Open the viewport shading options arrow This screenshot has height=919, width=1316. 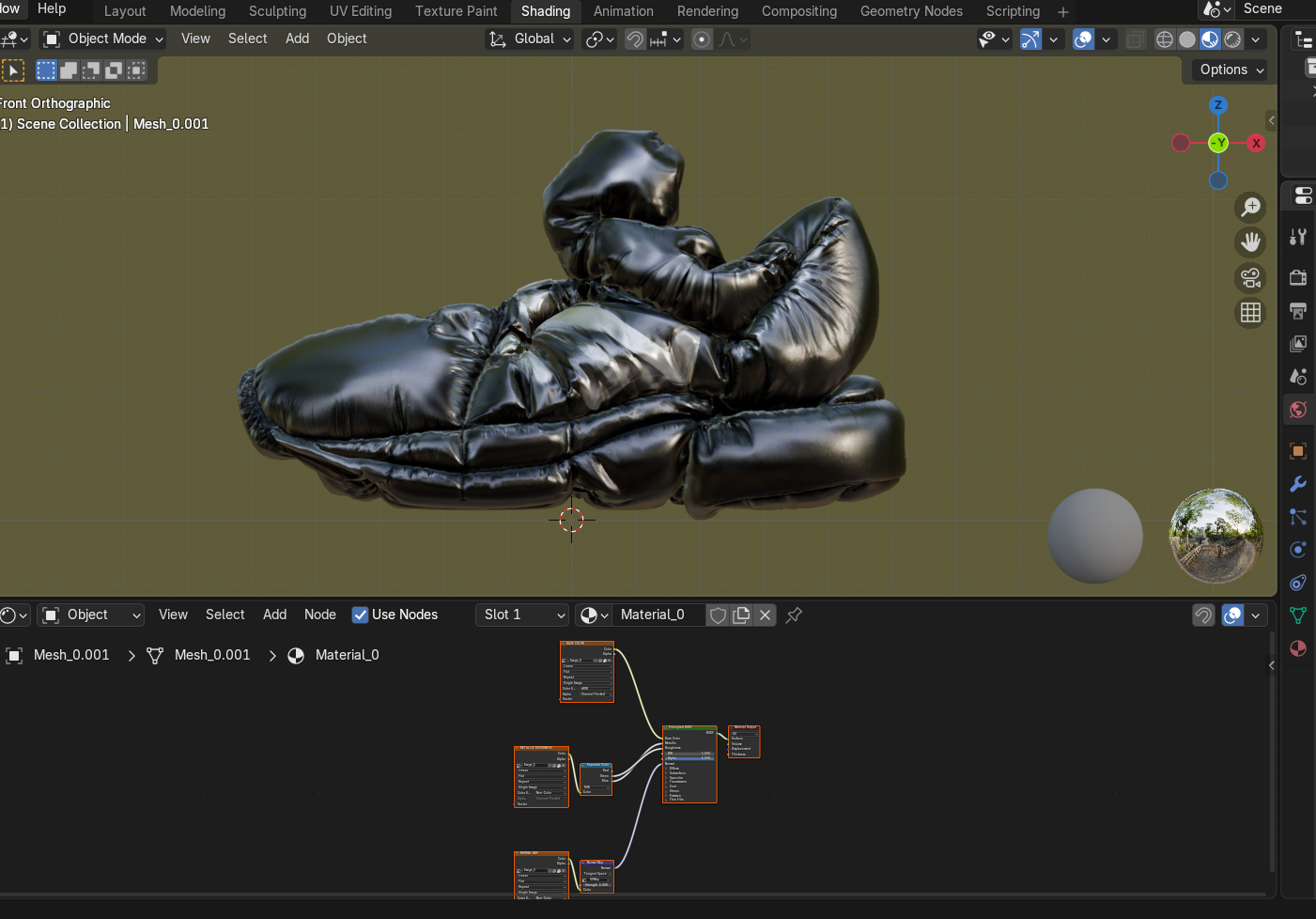[1256, 39]
